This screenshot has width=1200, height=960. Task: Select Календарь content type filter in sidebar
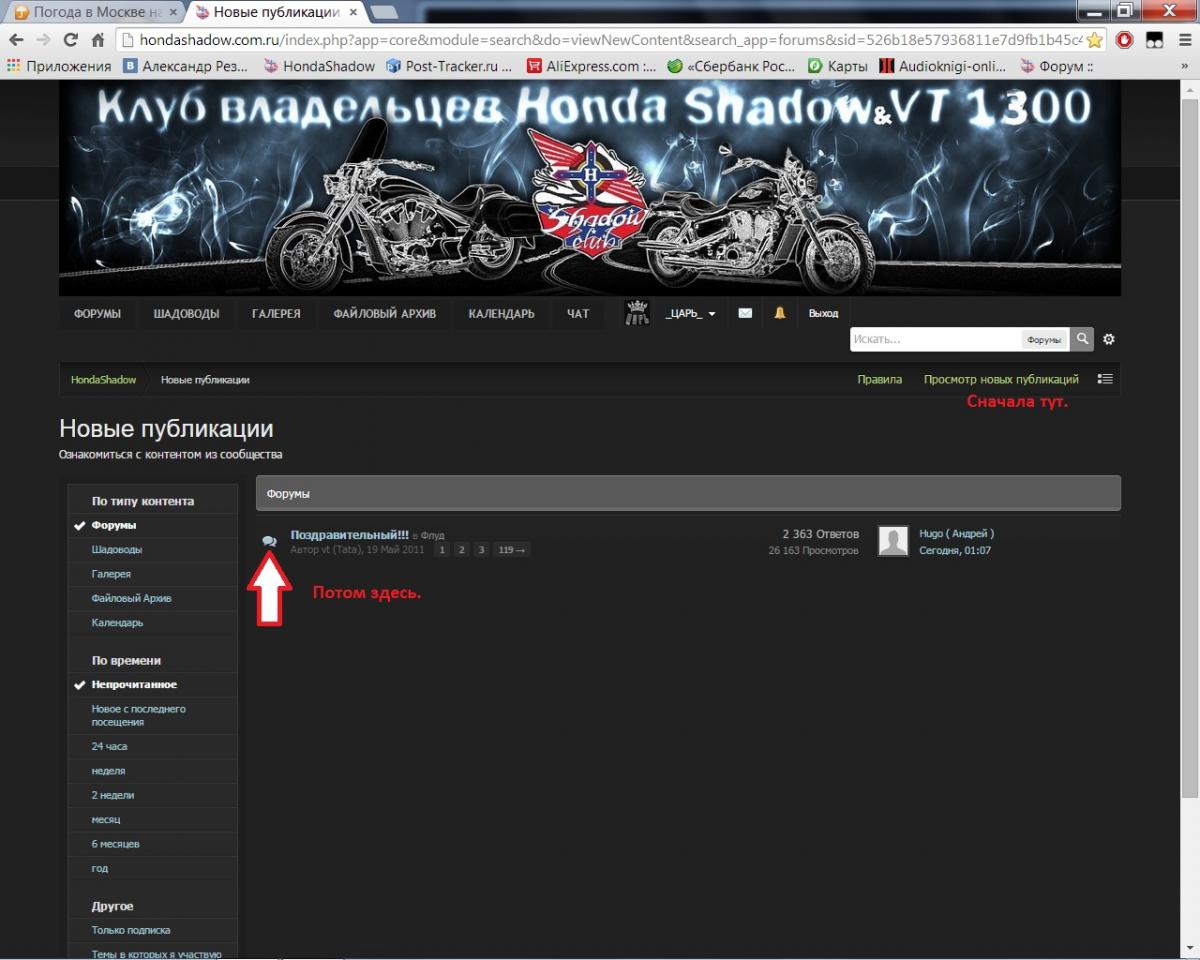click(118, 623)
